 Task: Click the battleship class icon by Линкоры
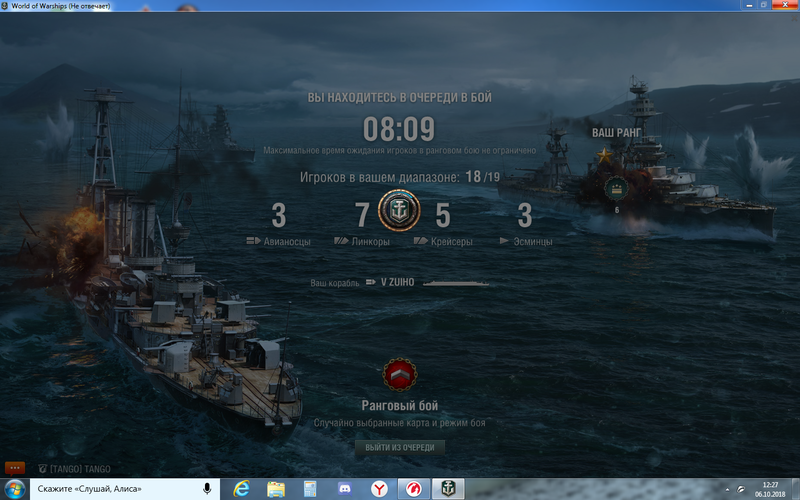pos(341,241)
